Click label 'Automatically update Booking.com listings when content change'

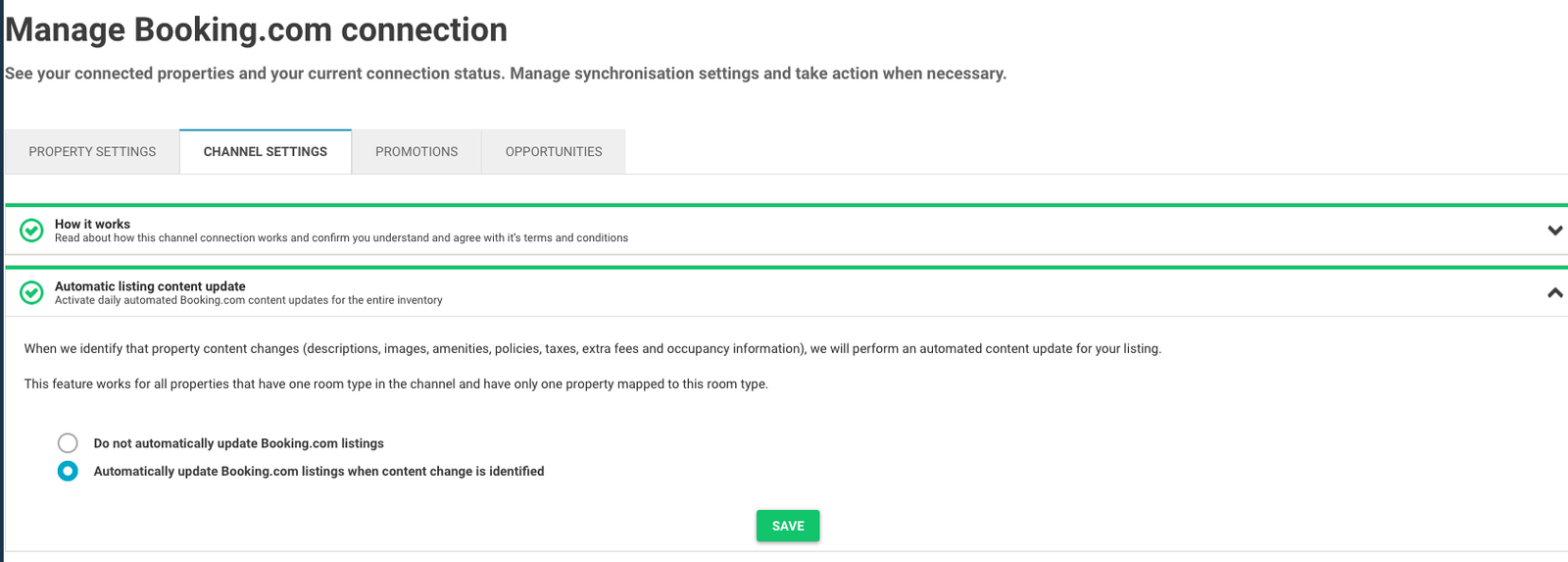pyautogui.click(x=318, y=472)
